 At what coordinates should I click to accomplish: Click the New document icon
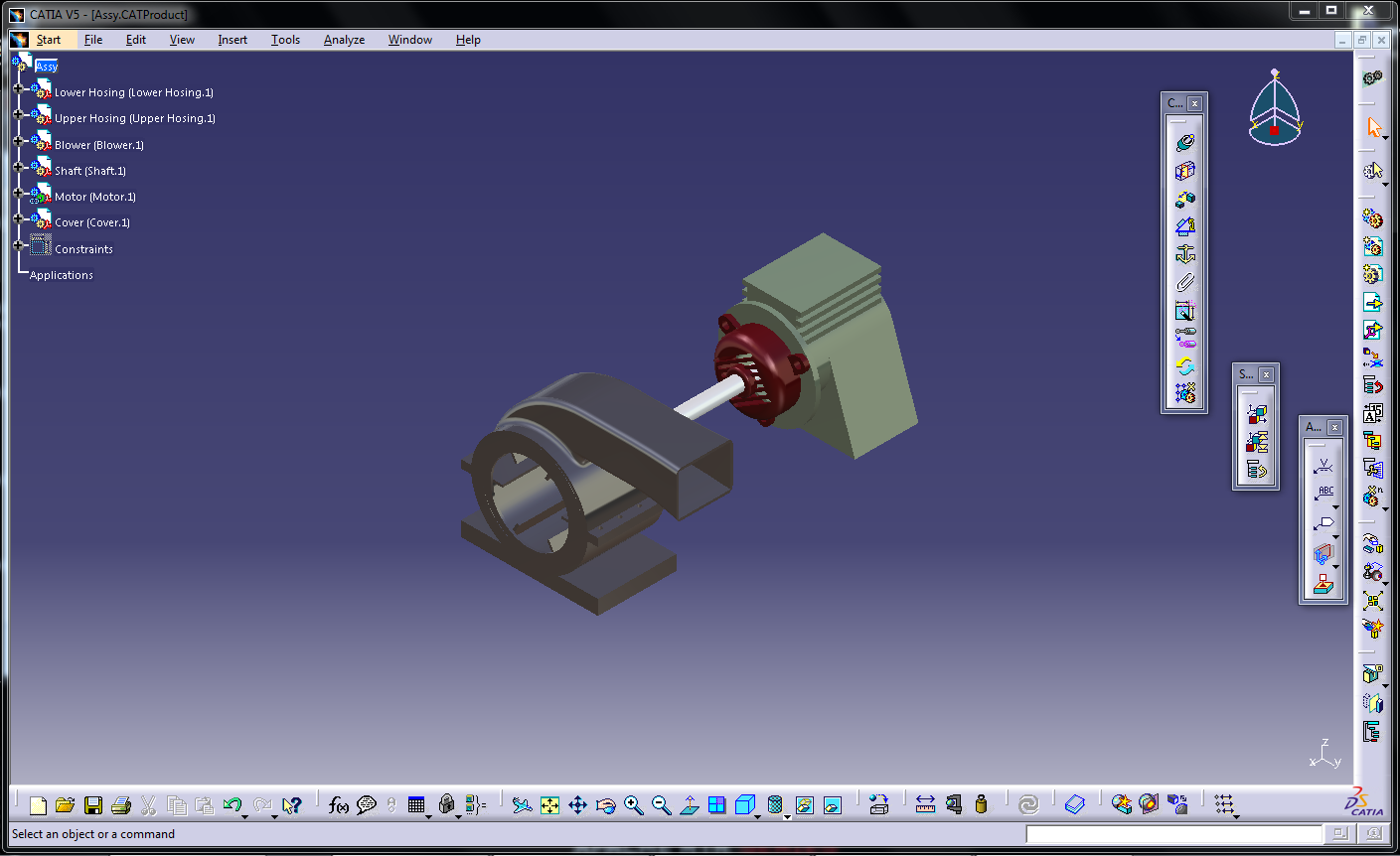[38, 805]
